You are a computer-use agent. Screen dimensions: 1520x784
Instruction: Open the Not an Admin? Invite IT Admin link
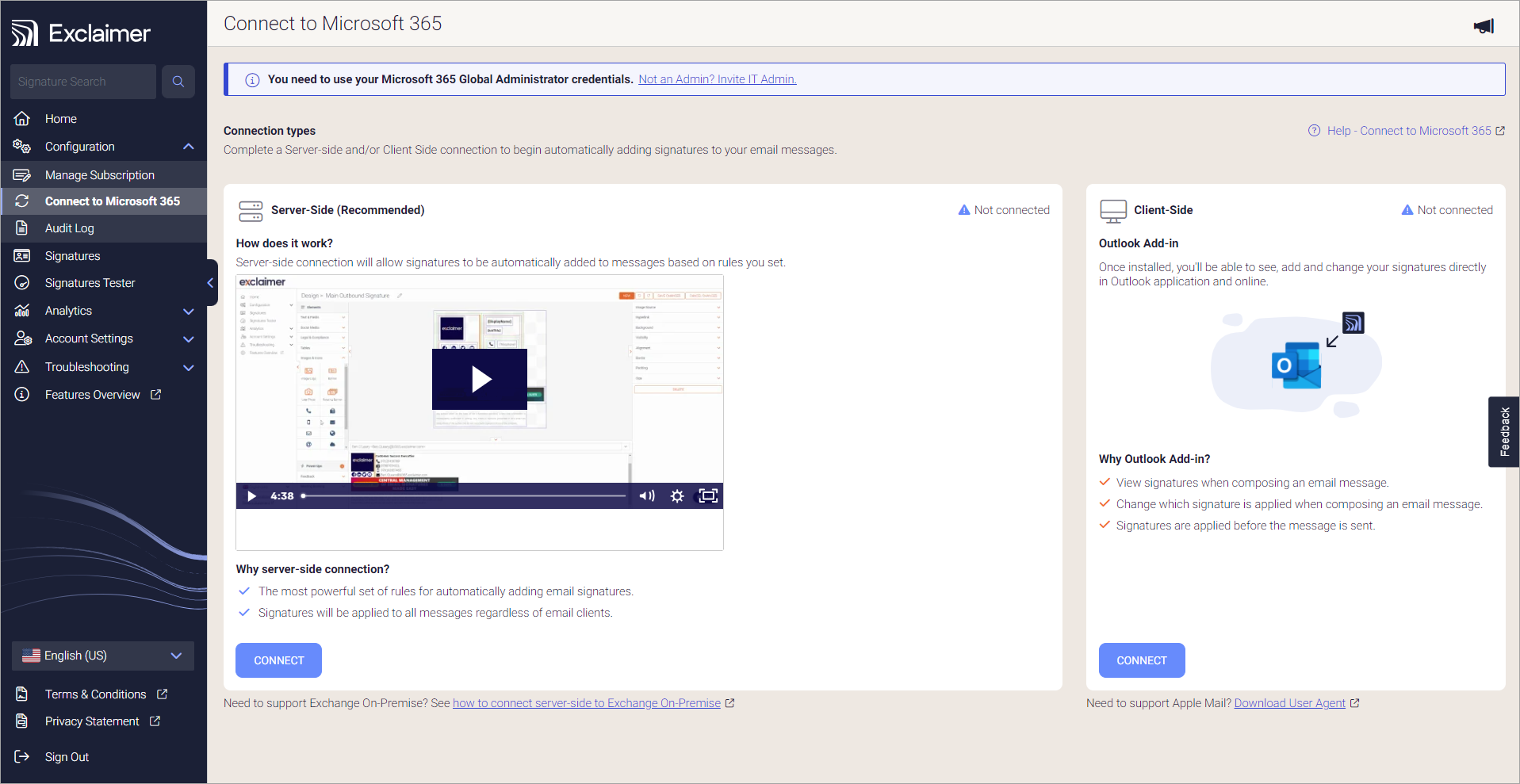[x=717, y=78]
